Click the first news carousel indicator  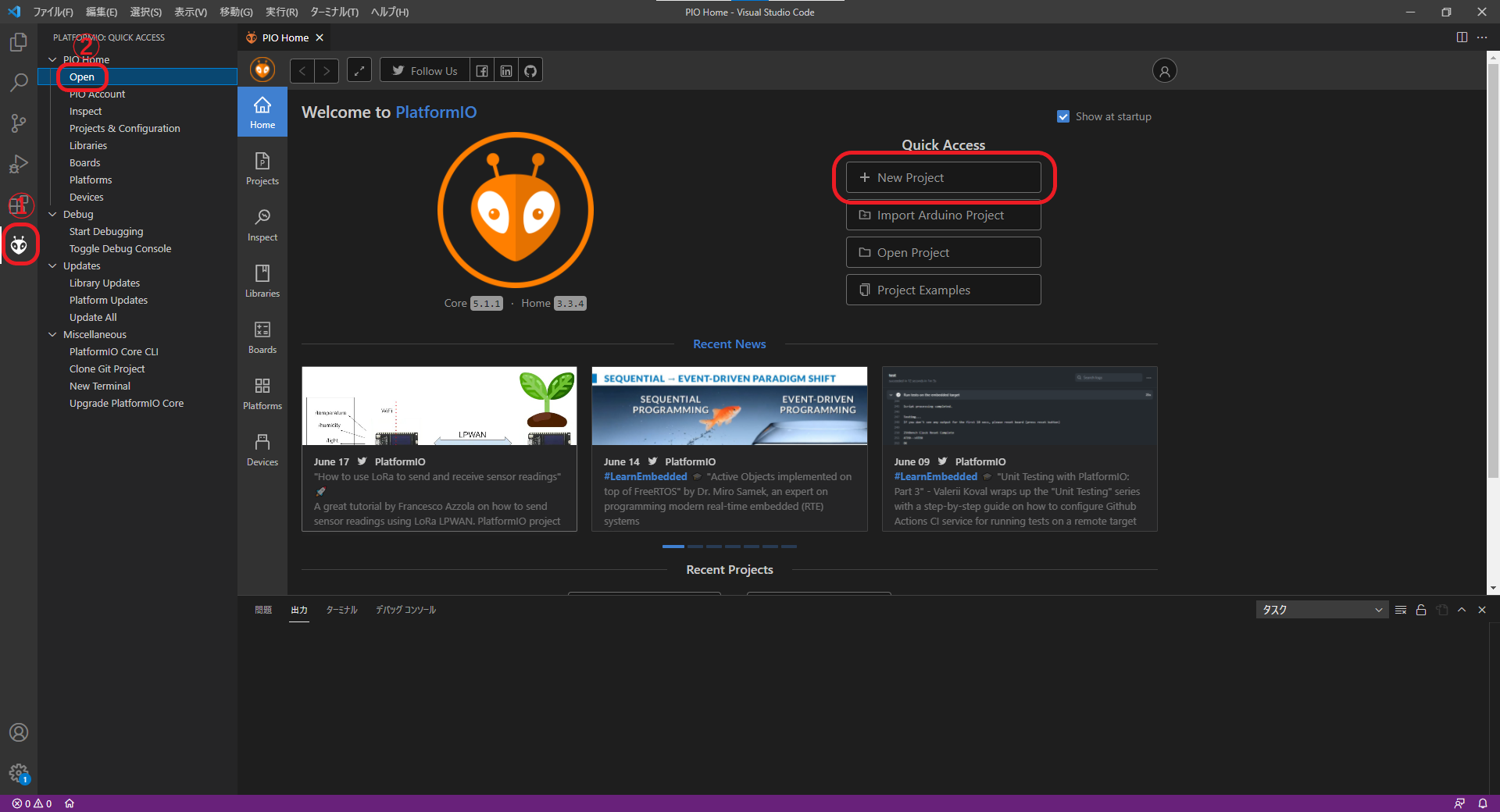tap(673, 547)
